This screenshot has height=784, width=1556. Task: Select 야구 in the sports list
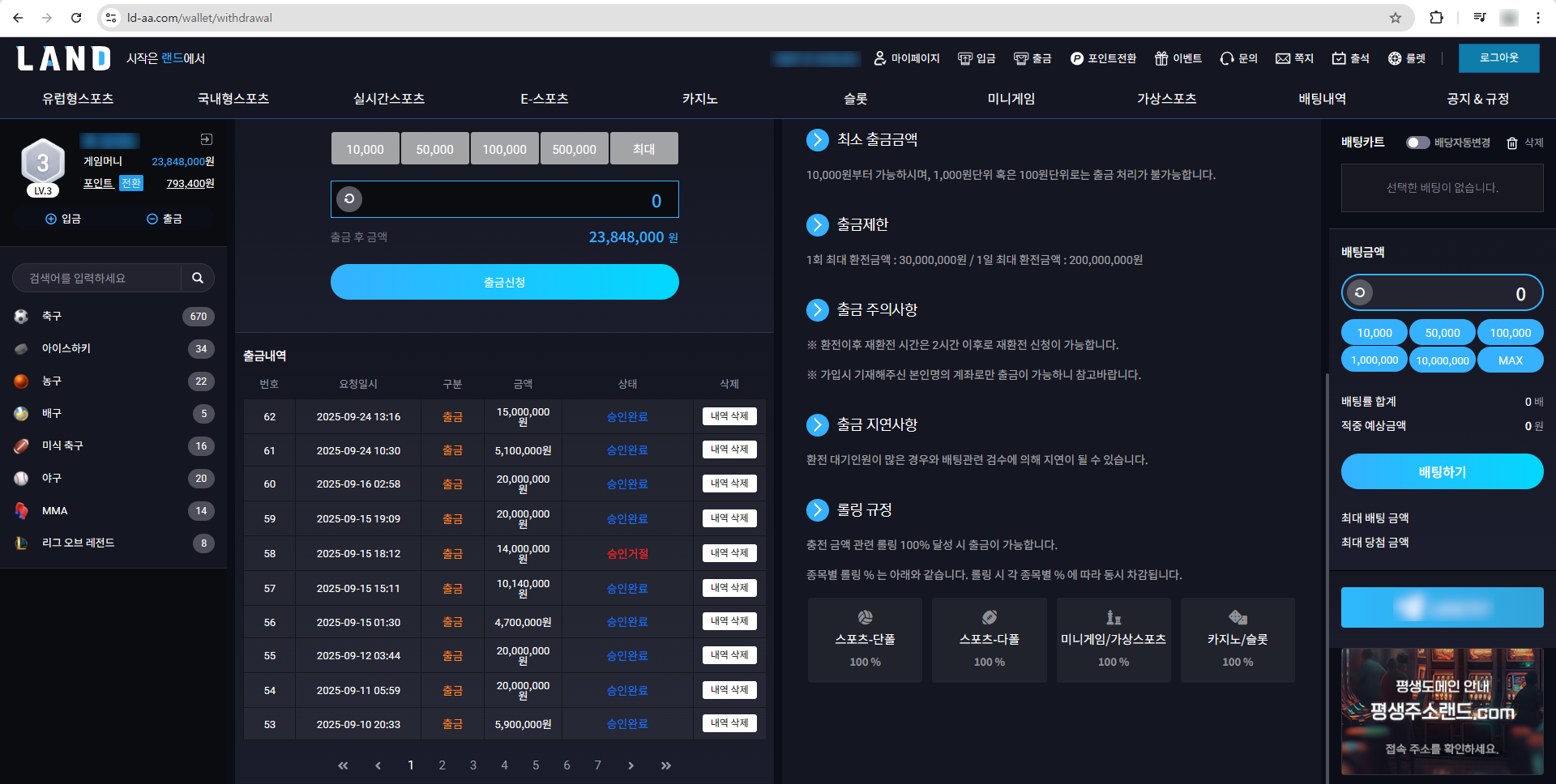[x=113, y=478]
